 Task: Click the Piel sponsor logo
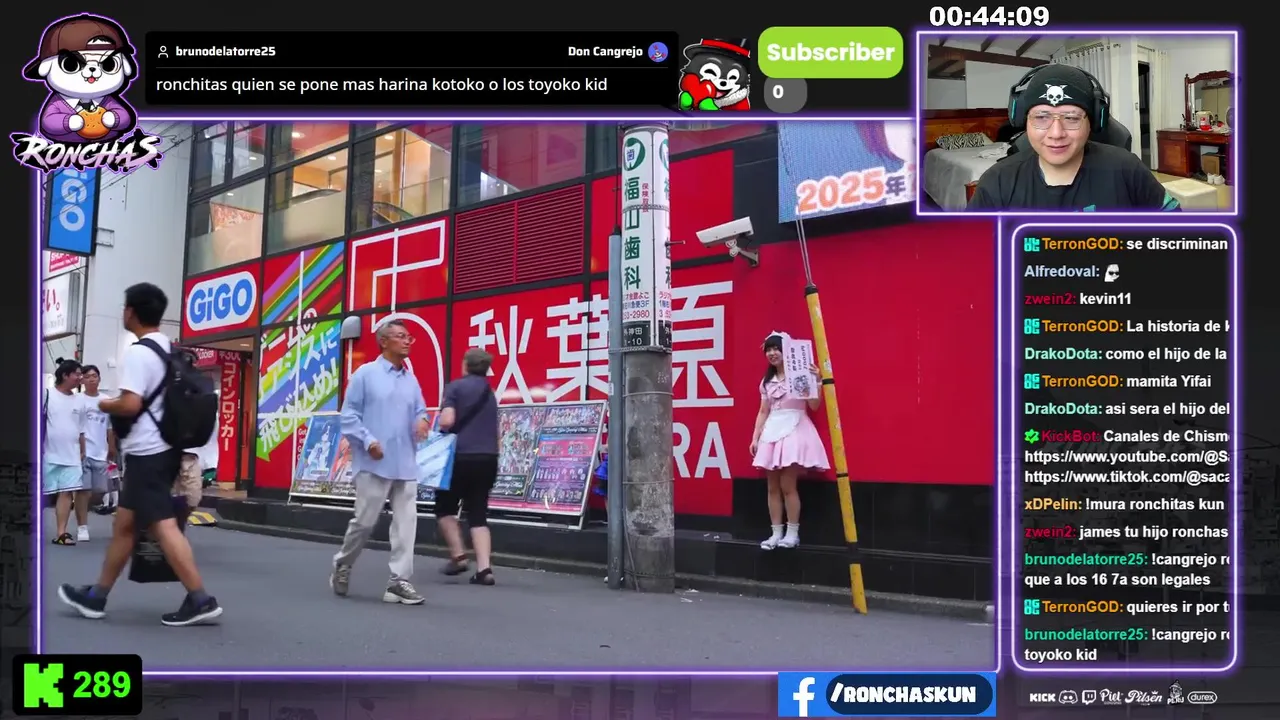pyautogui.click(x=1110, y=696)
